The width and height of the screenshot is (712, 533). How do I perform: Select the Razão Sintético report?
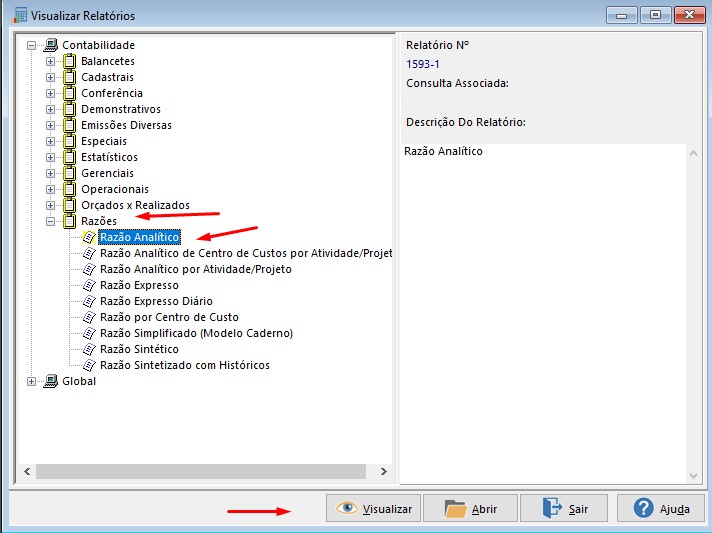pos(139,349)
